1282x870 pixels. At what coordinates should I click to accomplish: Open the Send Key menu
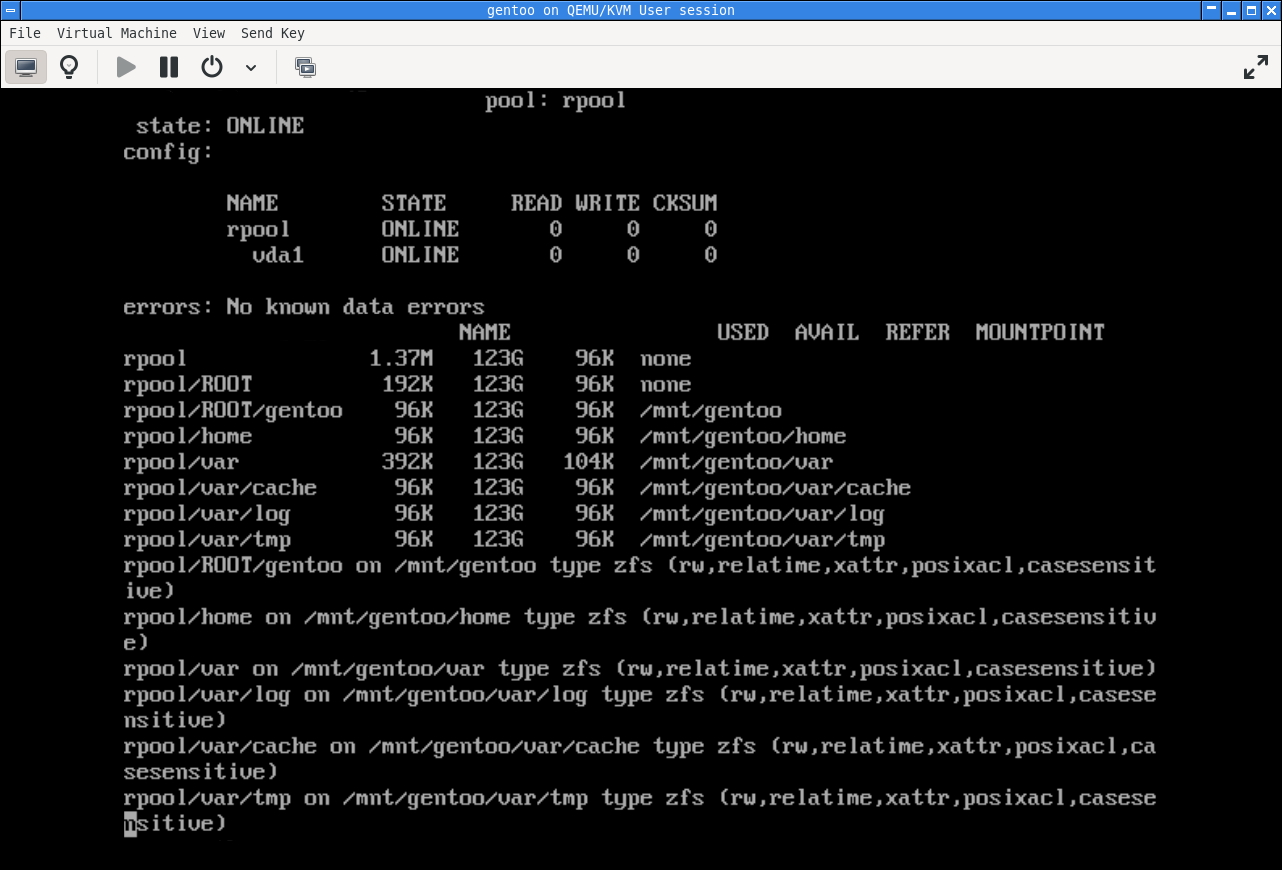(273, 33)
